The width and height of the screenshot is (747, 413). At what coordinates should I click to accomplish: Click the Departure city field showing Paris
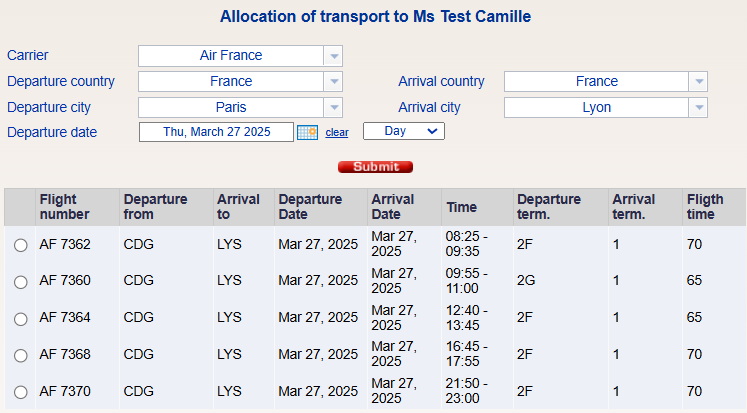231,107
